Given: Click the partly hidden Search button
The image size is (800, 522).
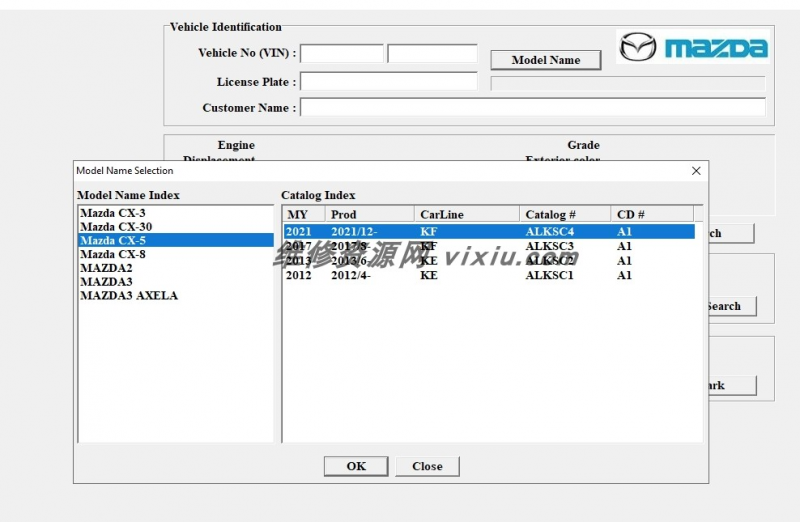Looking at the screenshot, I should pos(732,306).
